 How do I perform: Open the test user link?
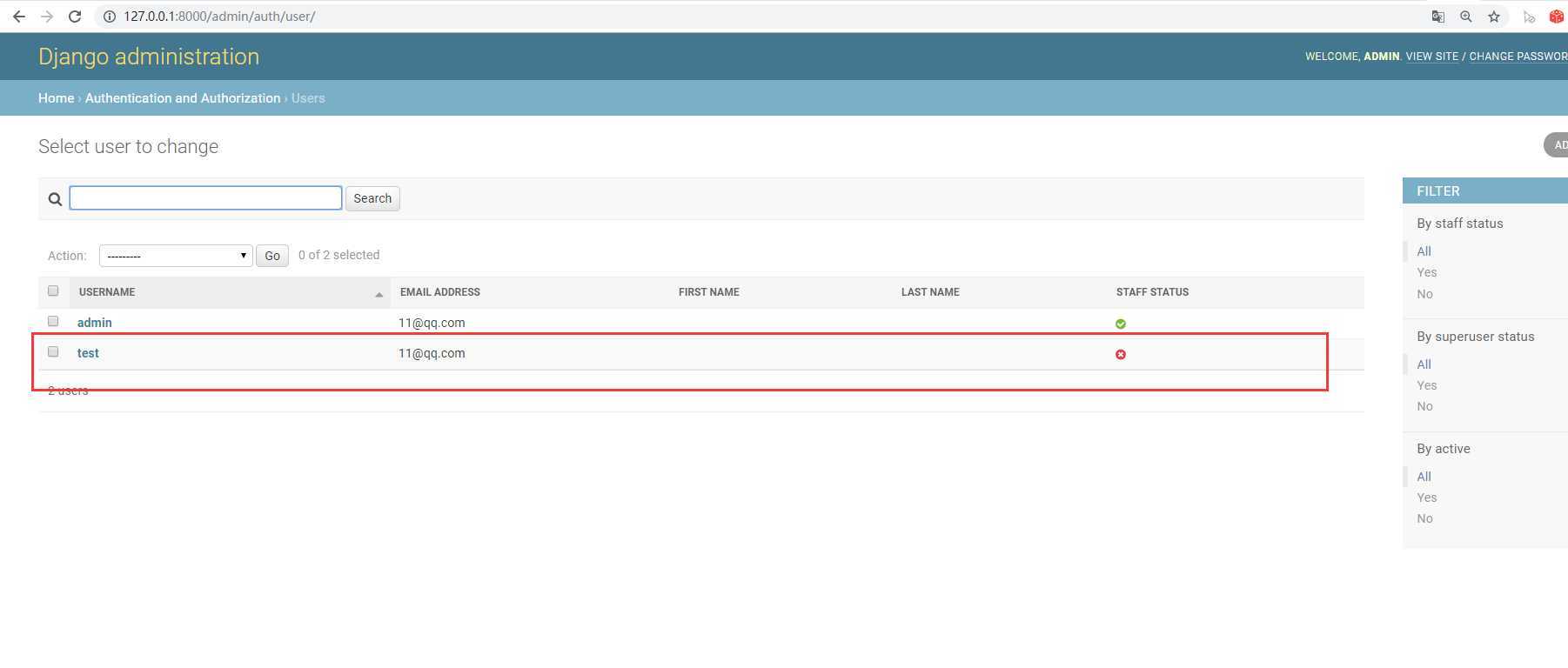[x=88, y=353]
